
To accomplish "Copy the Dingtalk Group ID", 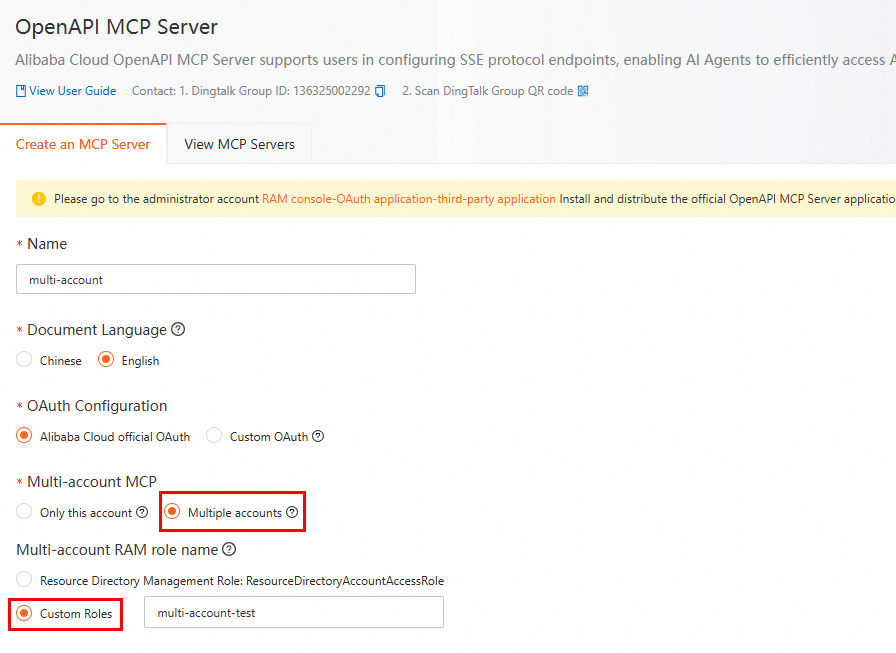I will point(380,91).
